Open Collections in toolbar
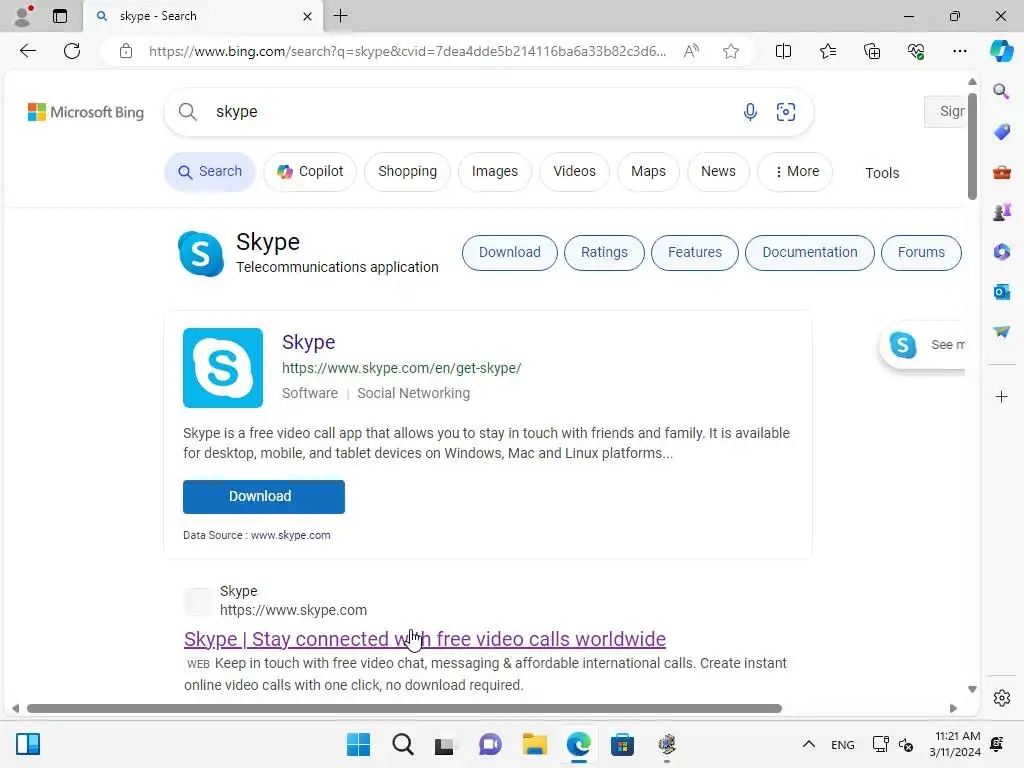This screenshot has width=1024, height=768. pyautogui.click(x=872, y=51)
